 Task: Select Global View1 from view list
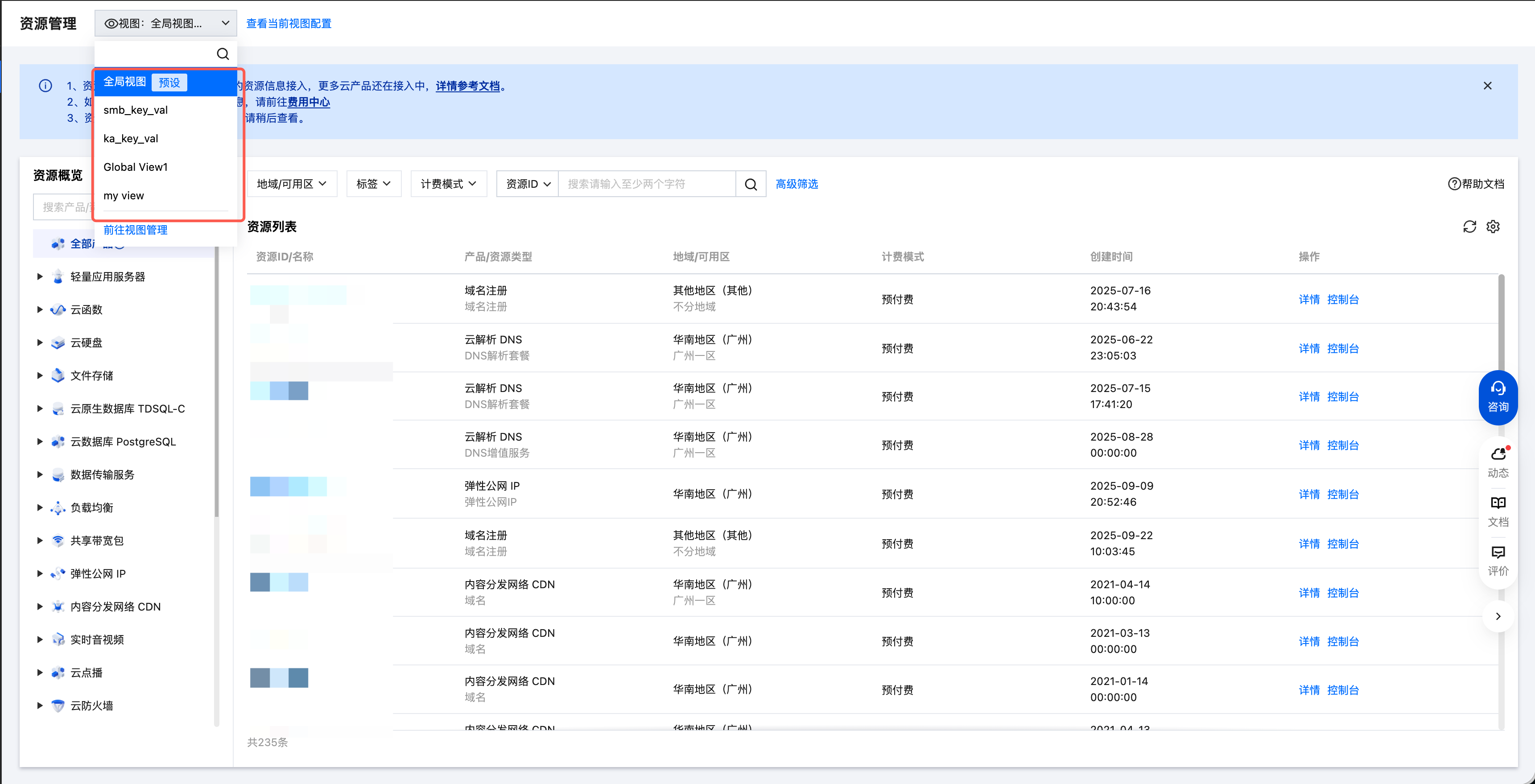tap(136, 167)
